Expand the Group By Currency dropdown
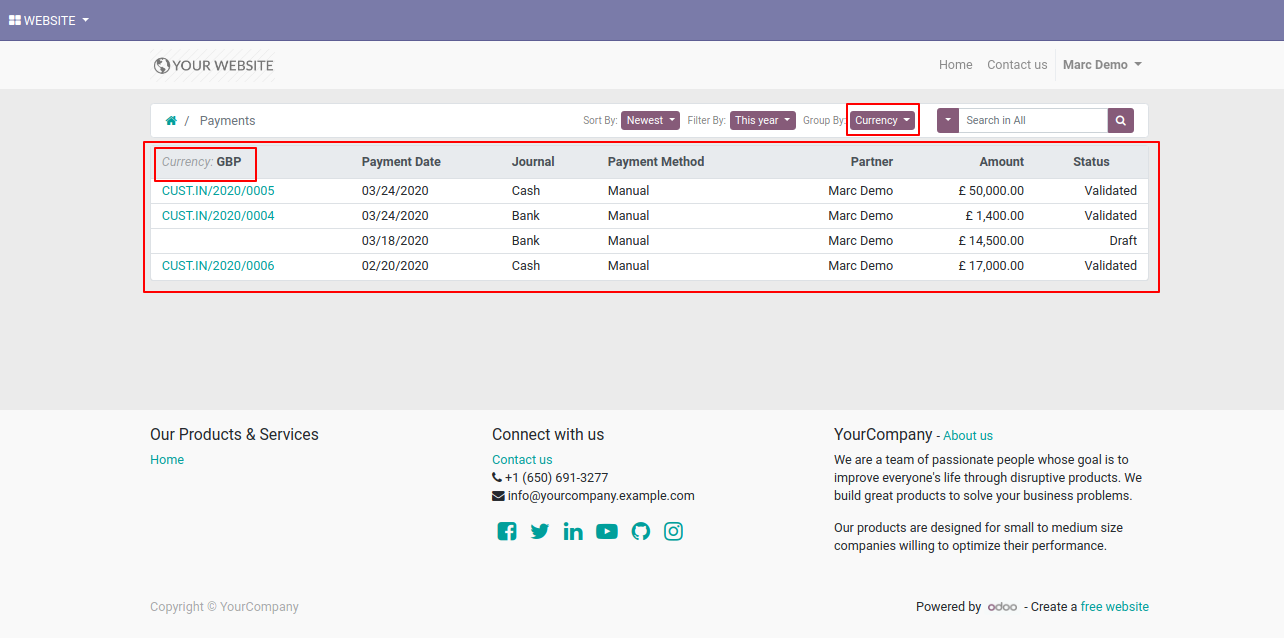Image resolution: width=1284 pixels, height=638 pixels. [x=883, y=120]
